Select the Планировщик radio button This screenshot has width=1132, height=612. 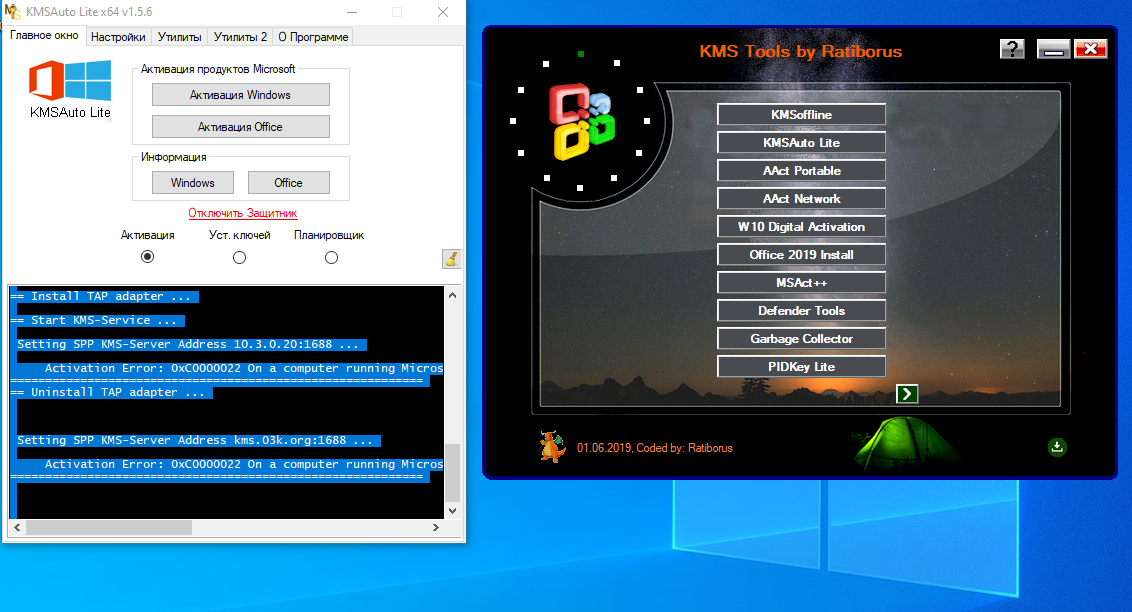331,258
